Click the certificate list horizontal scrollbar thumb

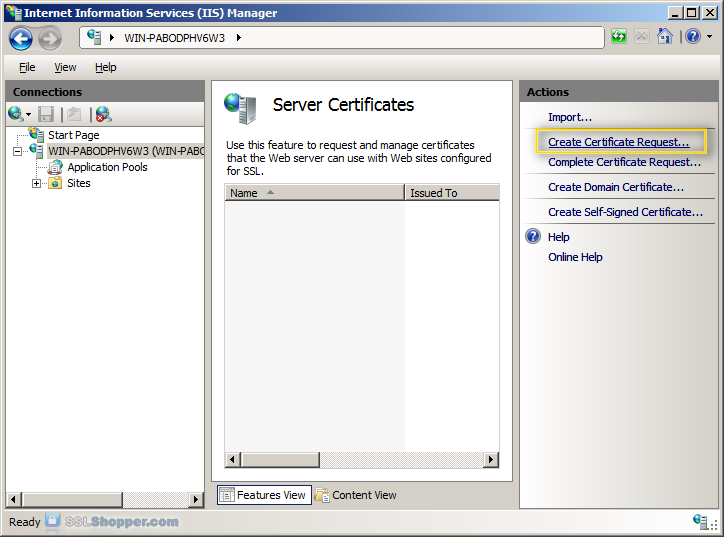click(x=280, y=459)
